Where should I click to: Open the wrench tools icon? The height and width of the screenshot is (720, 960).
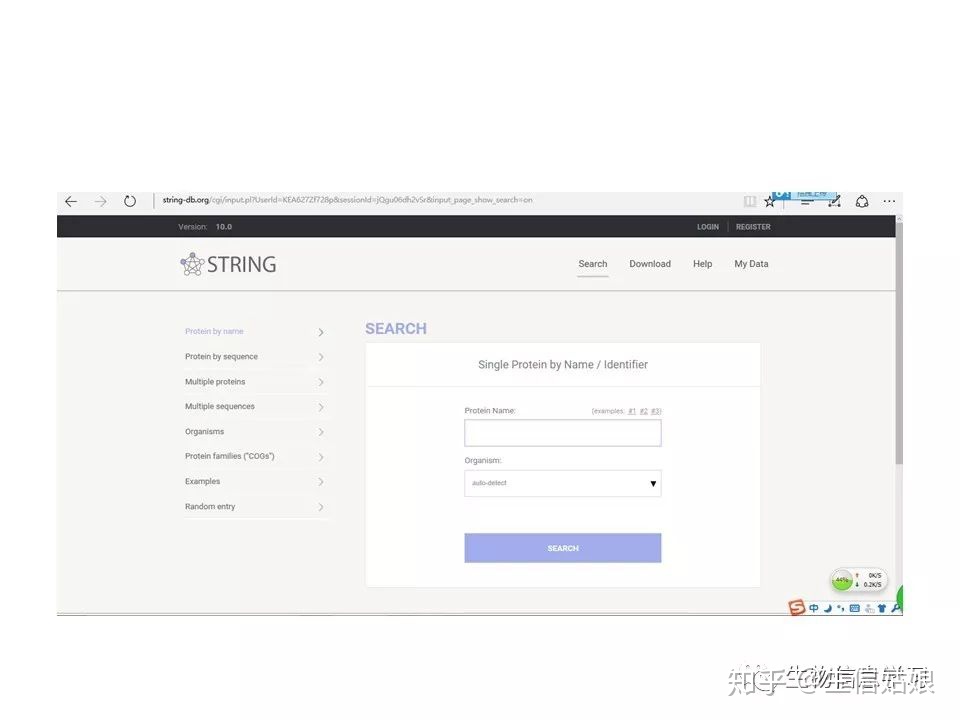pos(896,608)
